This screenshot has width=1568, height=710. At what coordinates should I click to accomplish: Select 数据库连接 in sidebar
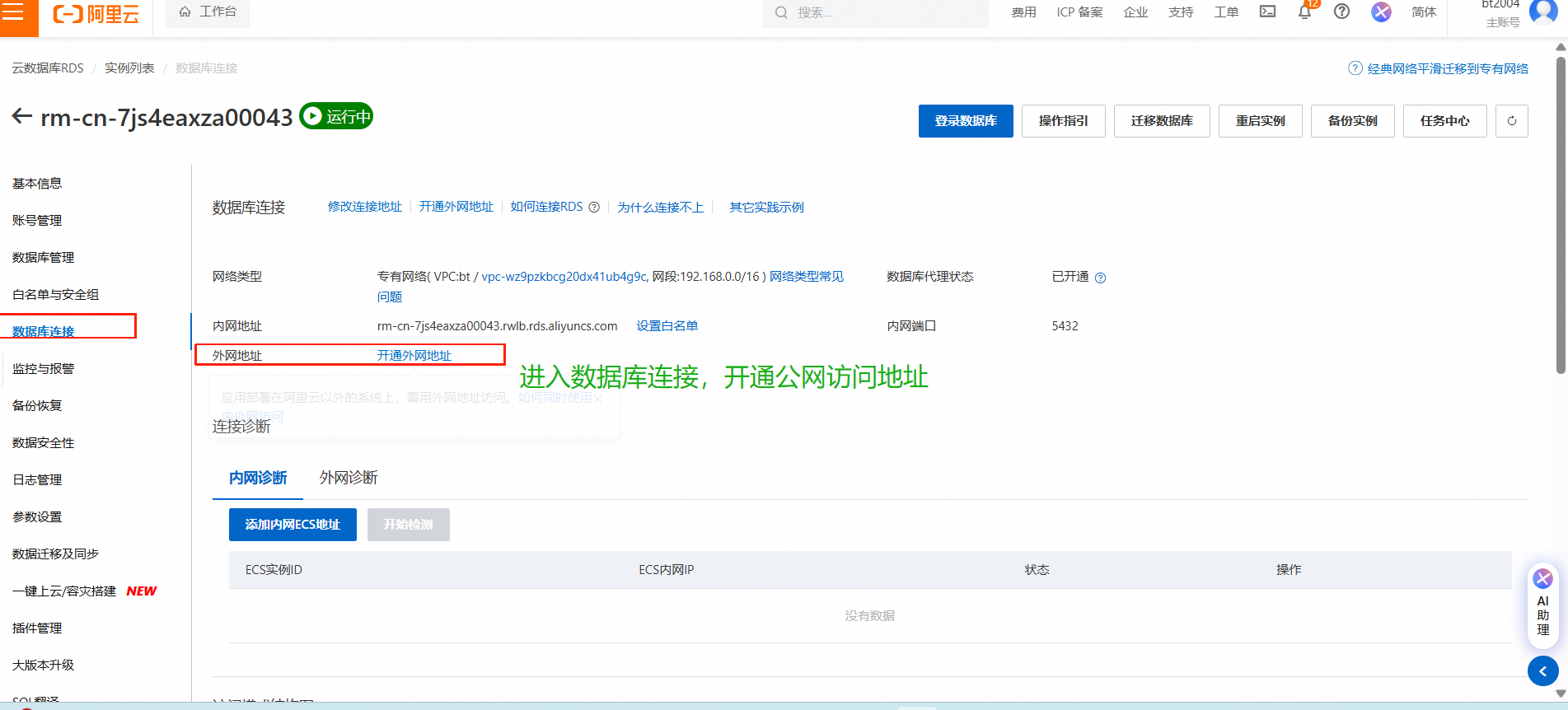(x=44, y=331)
